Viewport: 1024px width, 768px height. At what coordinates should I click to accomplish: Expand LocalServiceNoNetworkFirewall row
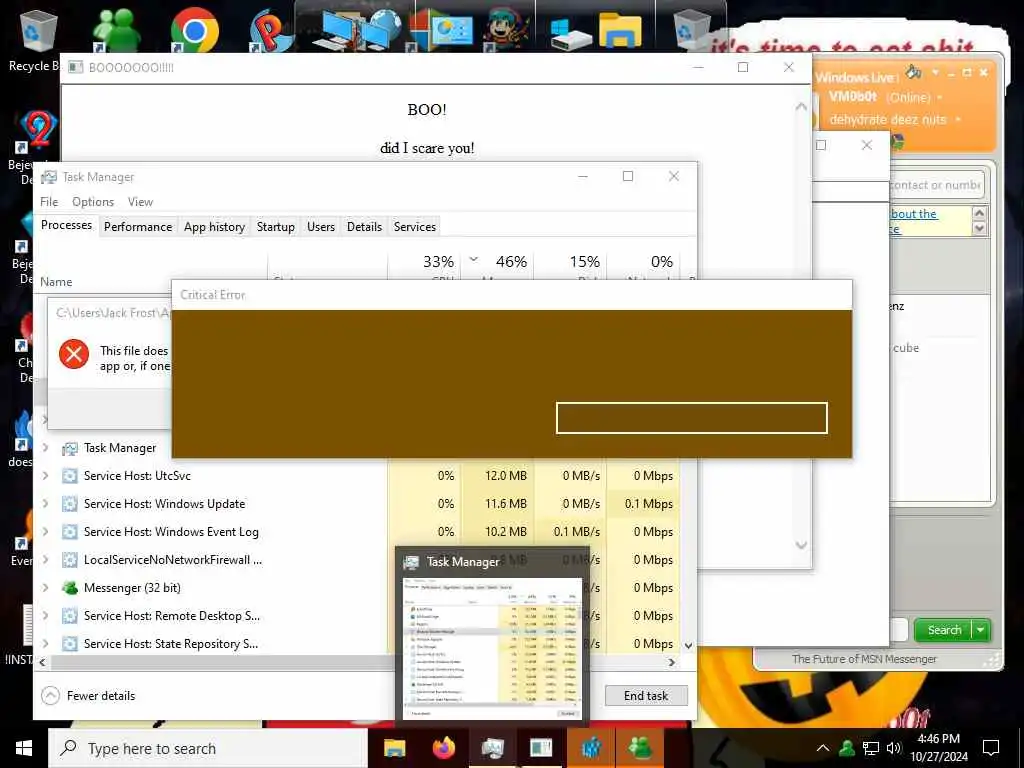point(45,560)
